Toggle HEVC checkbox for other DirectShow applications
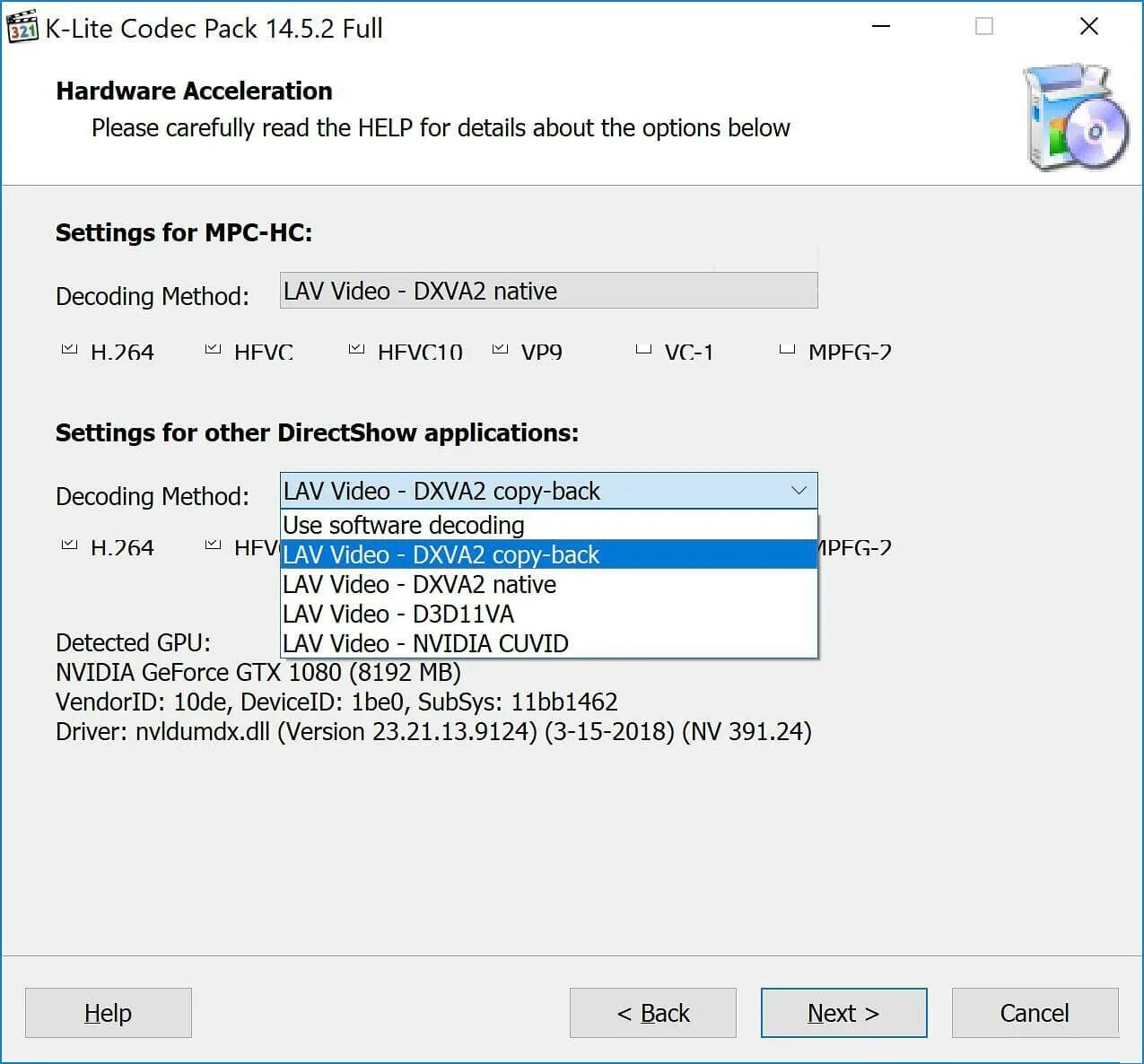1144x1064 pixels. 213,545
